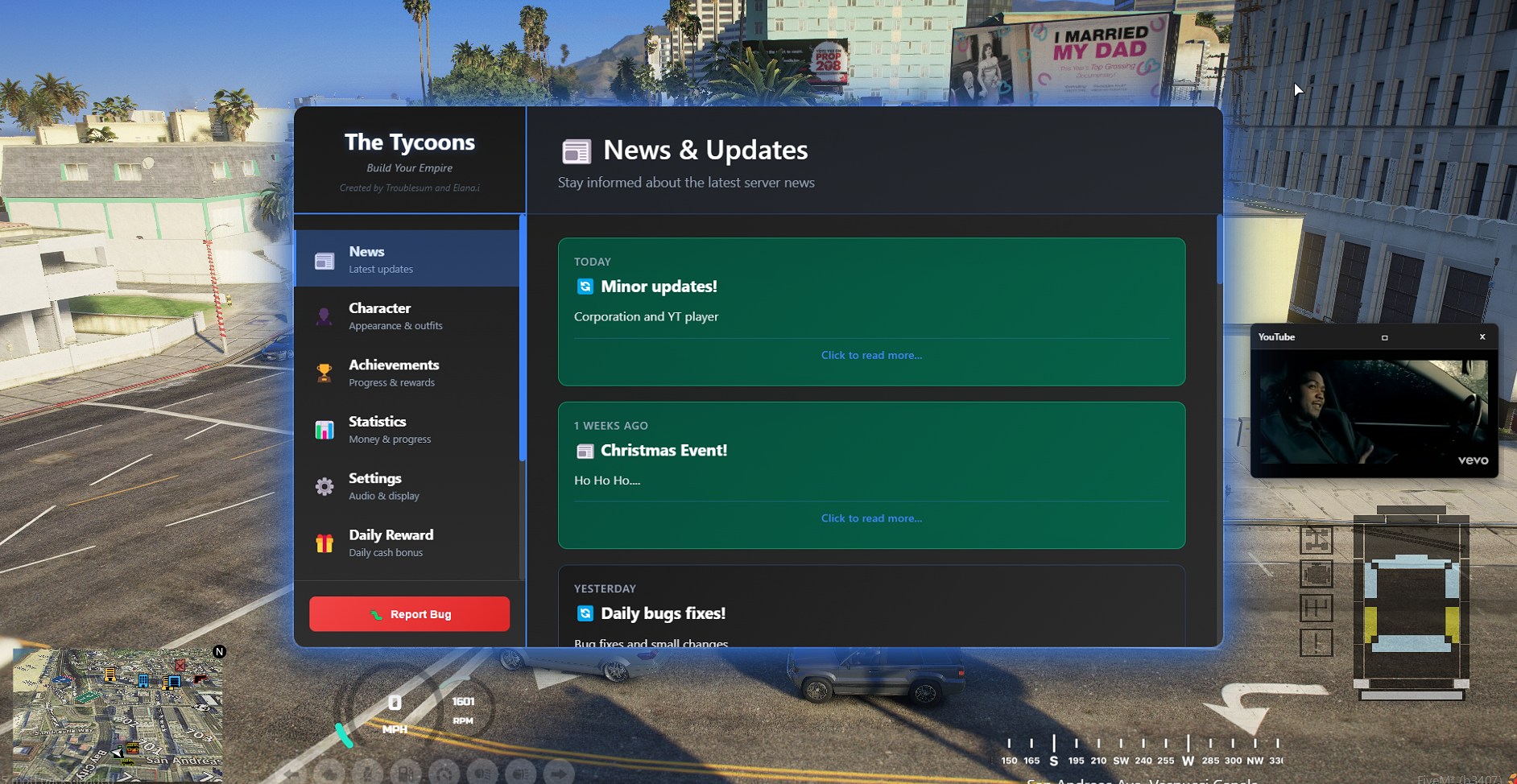
Task: Click the text Corporation and YT player
Action: coord(646,317)
